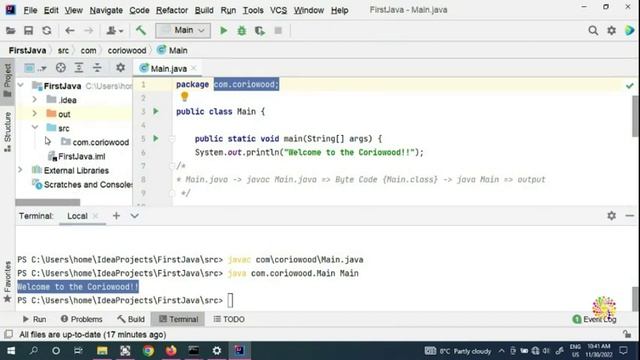
Task: Toggle tool window quick access in status bar
Action: [8, 334]
